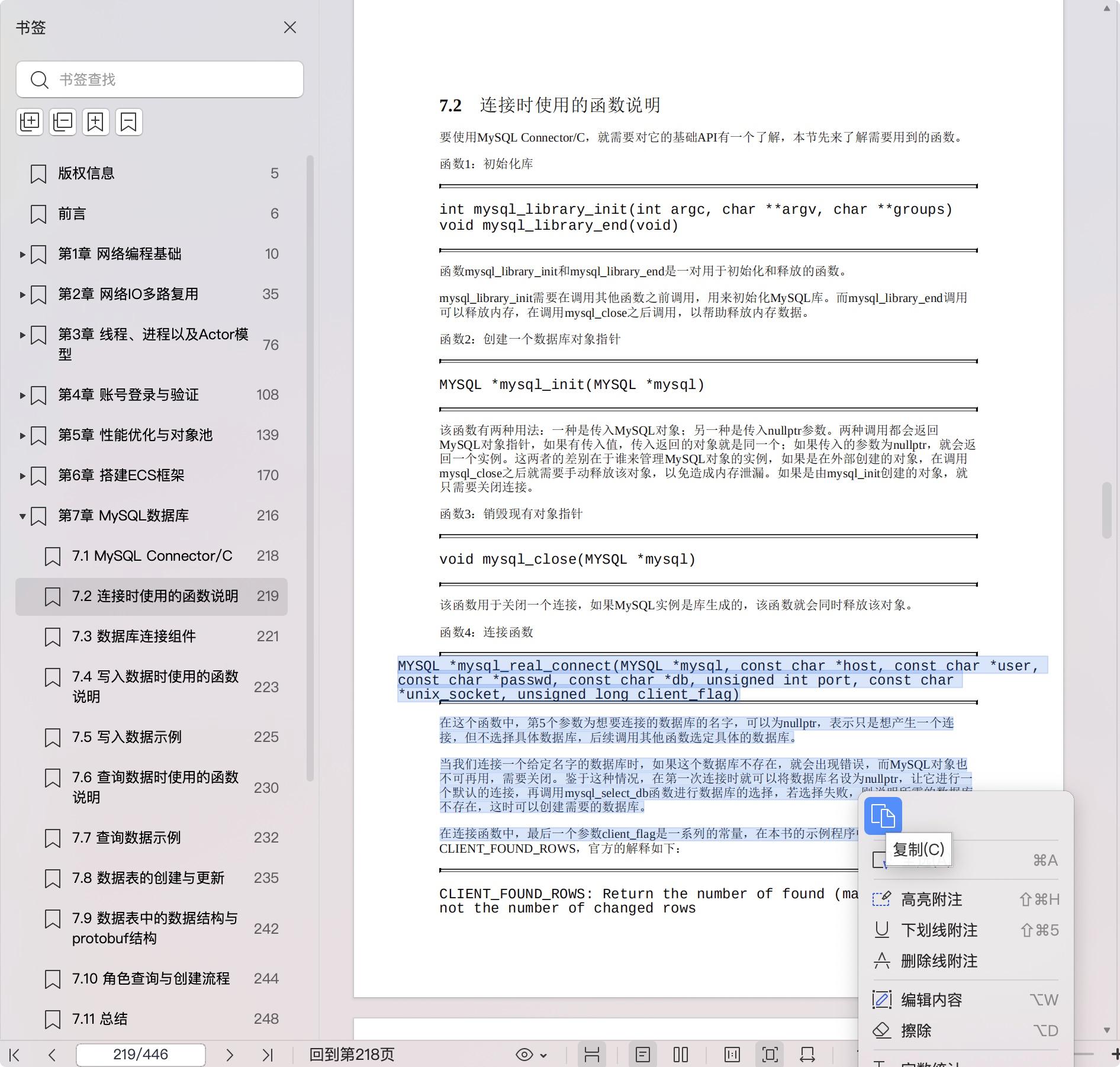Click the collapse all bookmarks icon

point(63,122)
